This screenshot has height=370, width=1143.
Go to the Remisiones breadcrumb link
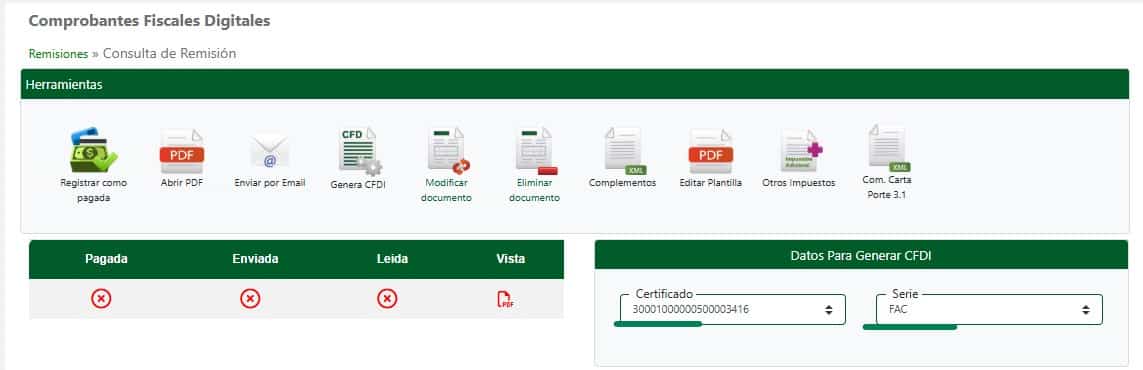coord(58,54)
